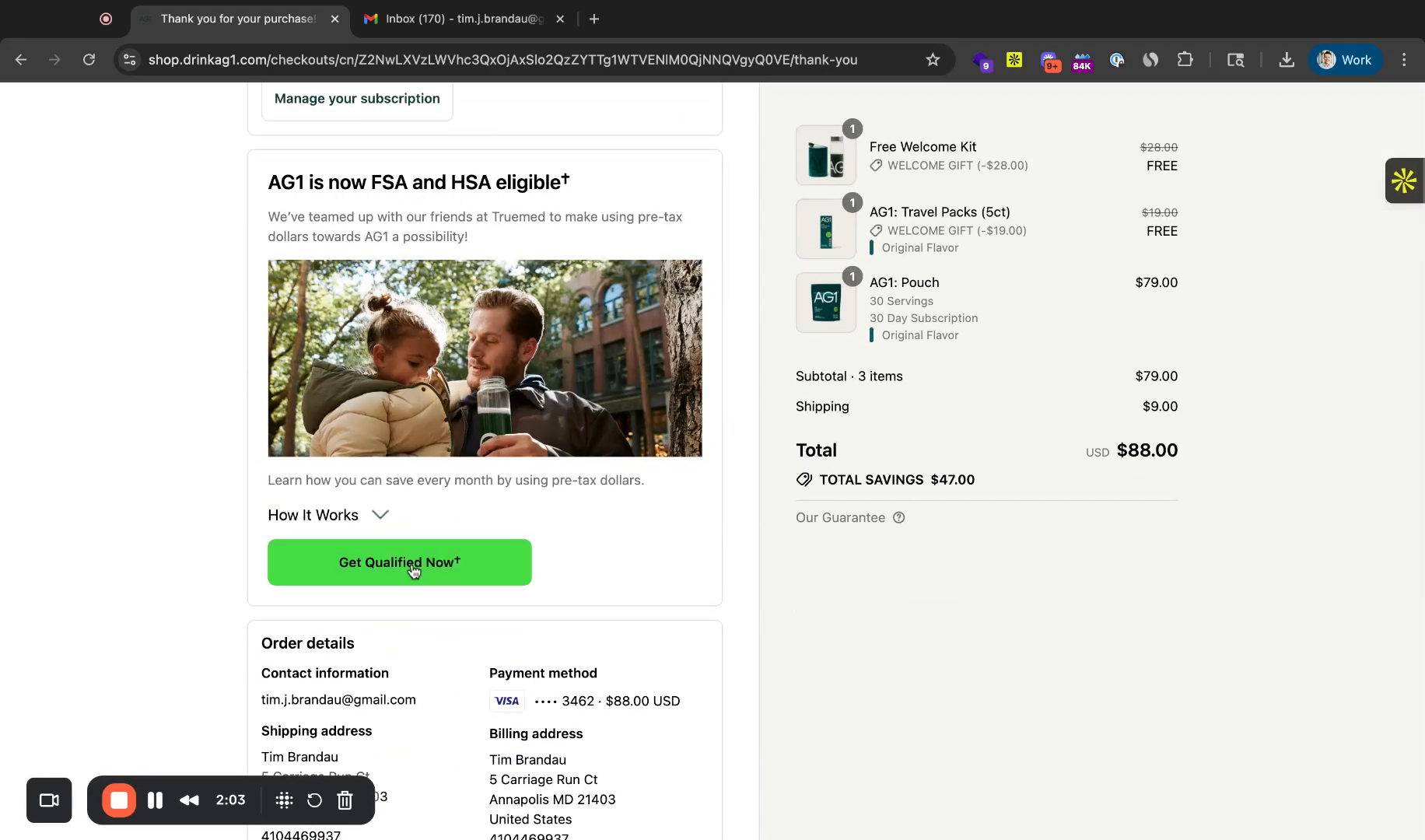
Task: Expand the How It Works section
Action: point(327,515)
